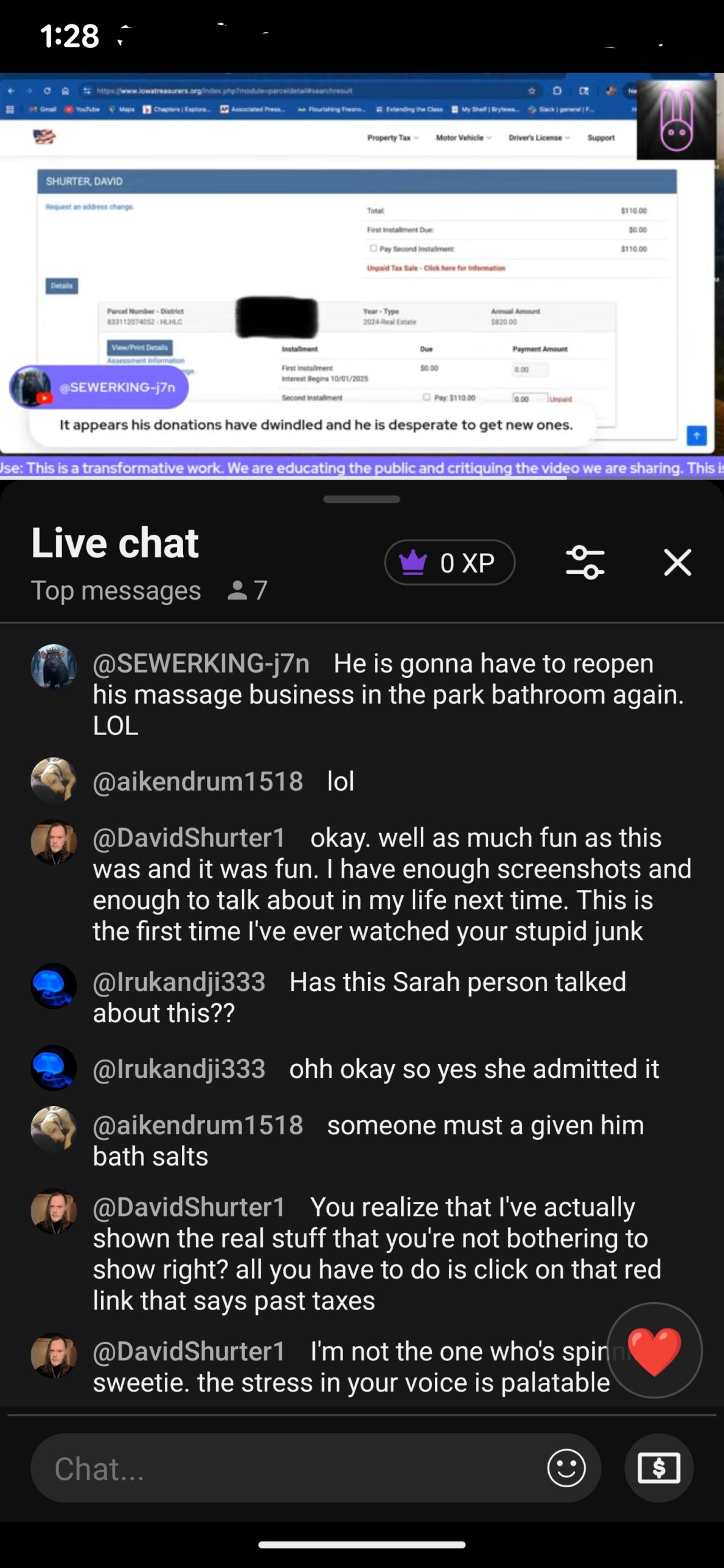Open the Driver's License menu

[539, 138]
